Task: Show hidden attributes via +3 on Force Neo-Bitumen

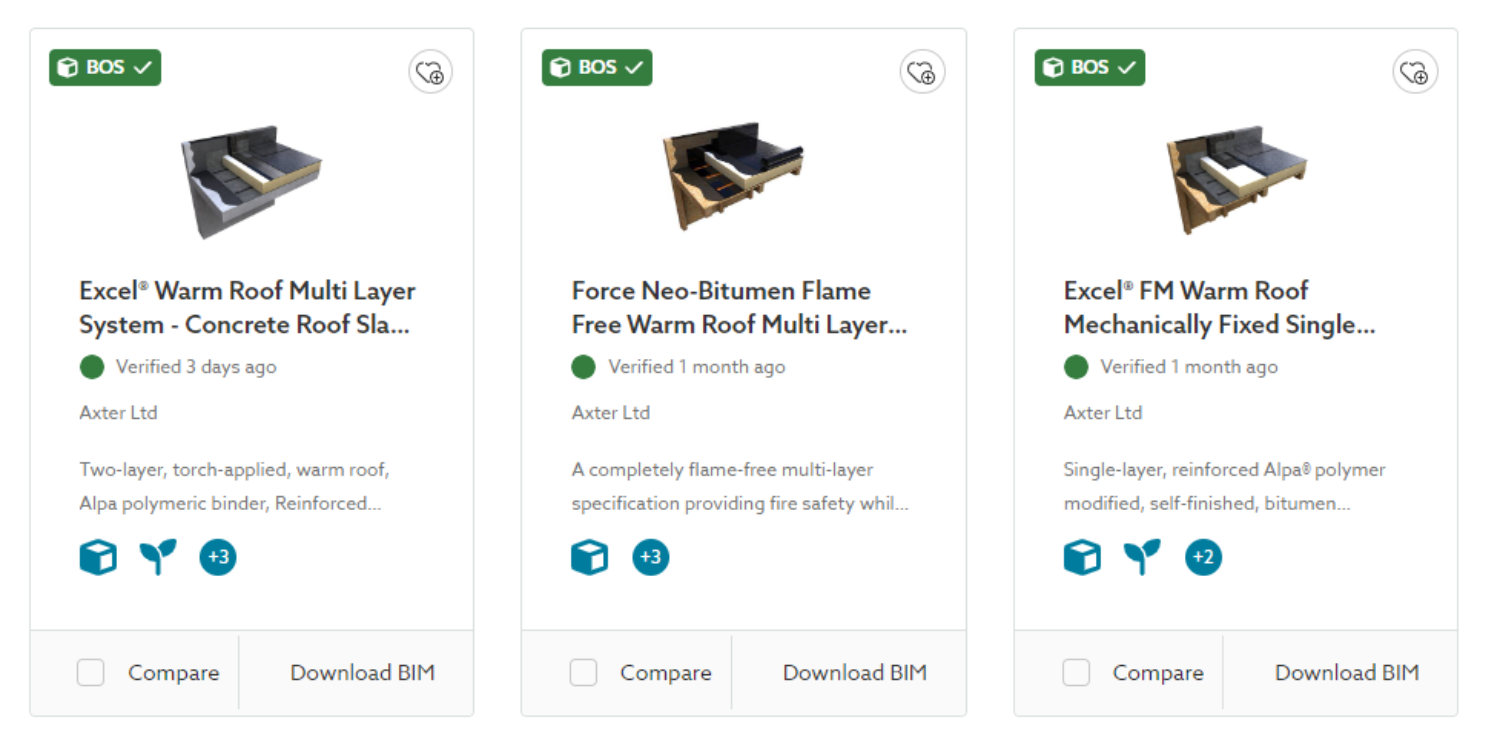Action: 650,557
